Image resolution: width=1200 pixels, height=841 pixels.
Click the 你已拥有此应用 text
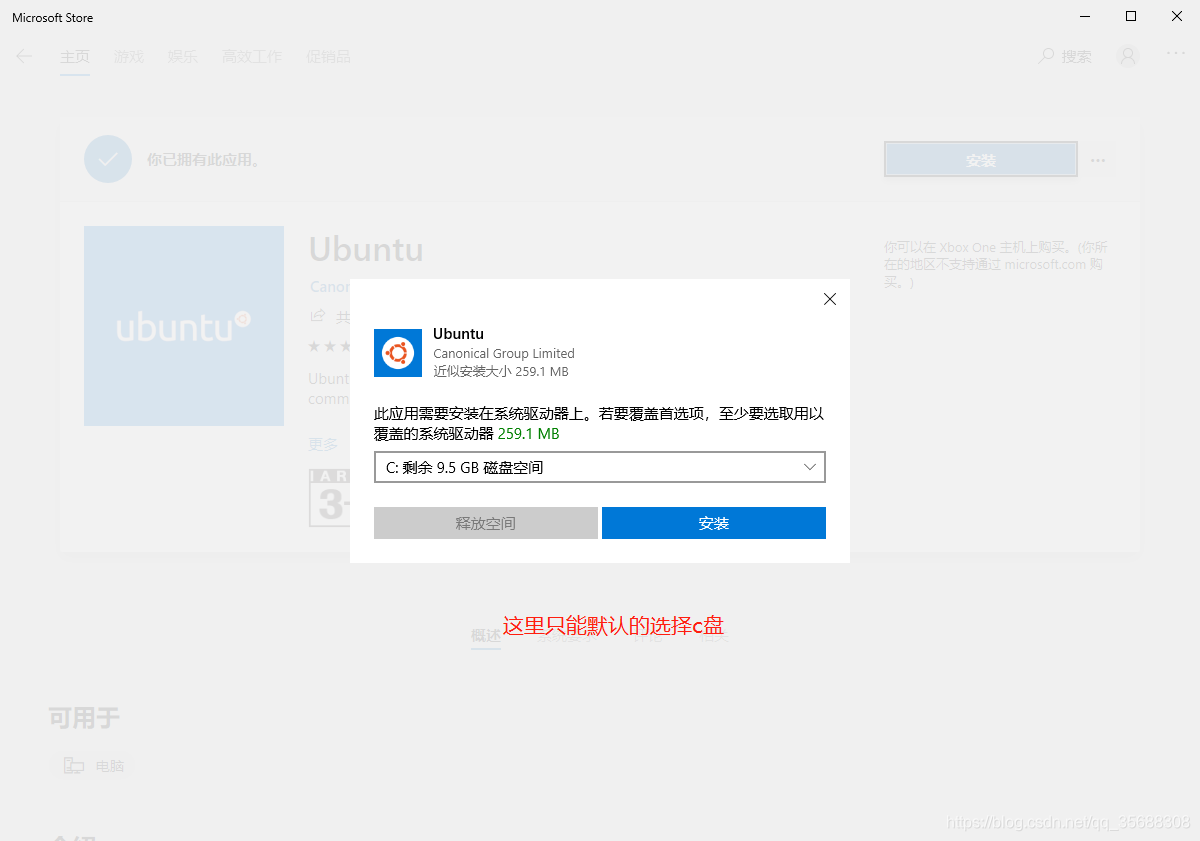(205, 159)
